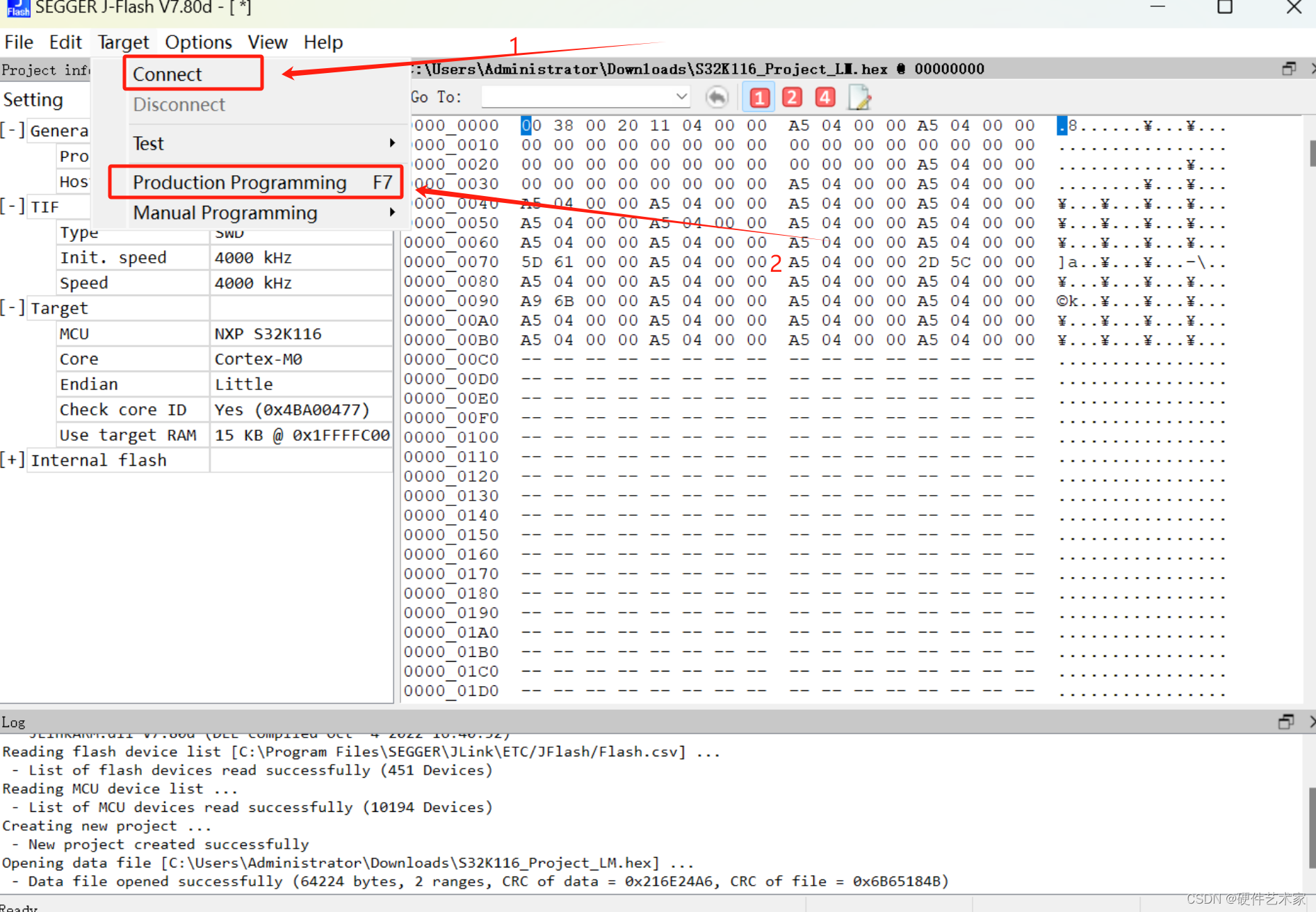
Task: Select the Speed 4000 kHz value
Action: (253, 283)
